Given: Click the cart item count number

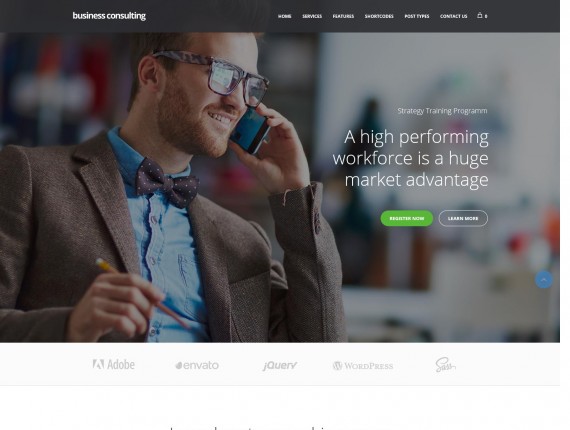Looking at the screenshot, I should tap(486, 16).
